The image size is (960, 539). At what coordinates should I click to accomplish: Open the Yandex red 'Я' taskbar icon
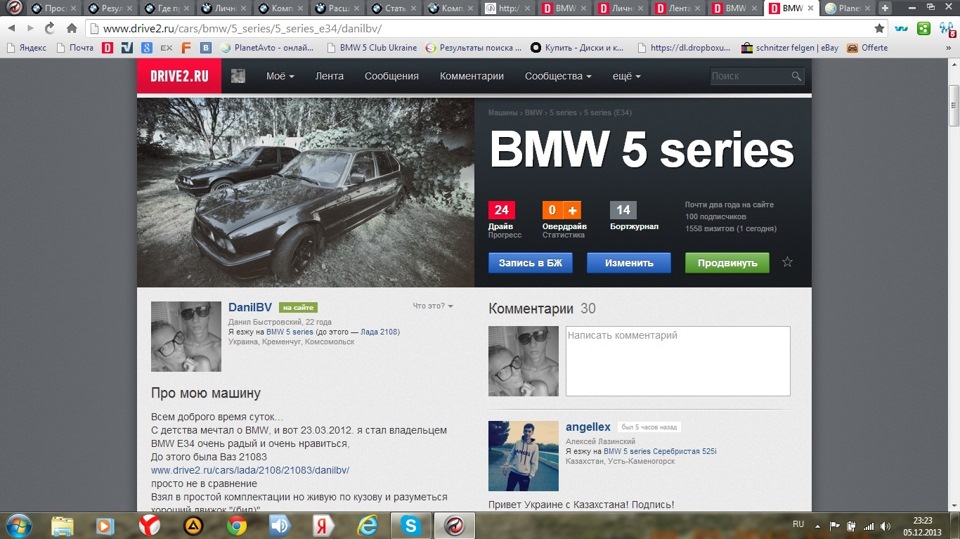[323, 526]
